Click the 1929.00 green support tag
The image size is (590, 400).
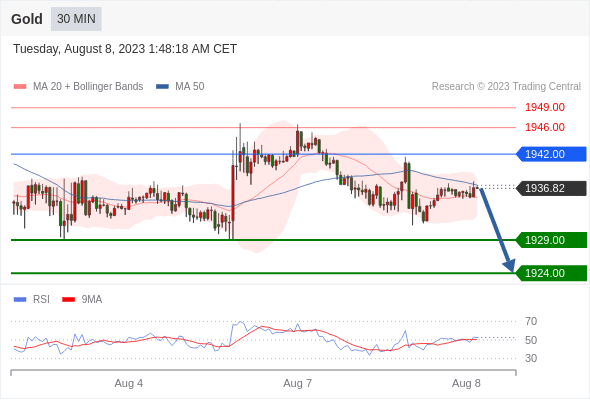(x=551, y=240)
